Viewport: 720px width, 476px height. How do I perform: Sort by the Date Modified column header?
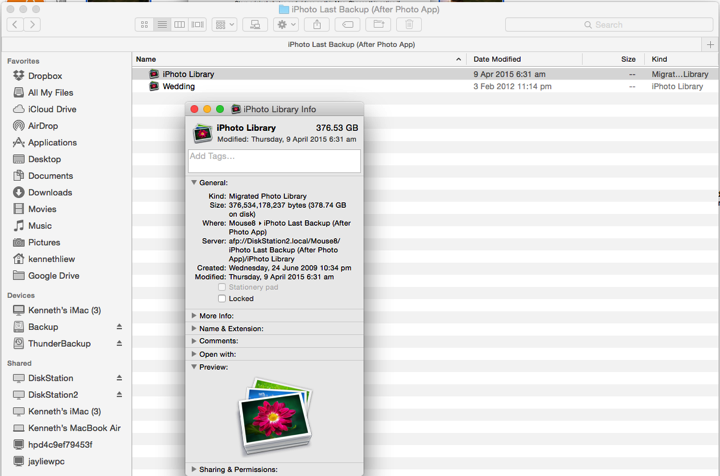click(x=524, y=59)
